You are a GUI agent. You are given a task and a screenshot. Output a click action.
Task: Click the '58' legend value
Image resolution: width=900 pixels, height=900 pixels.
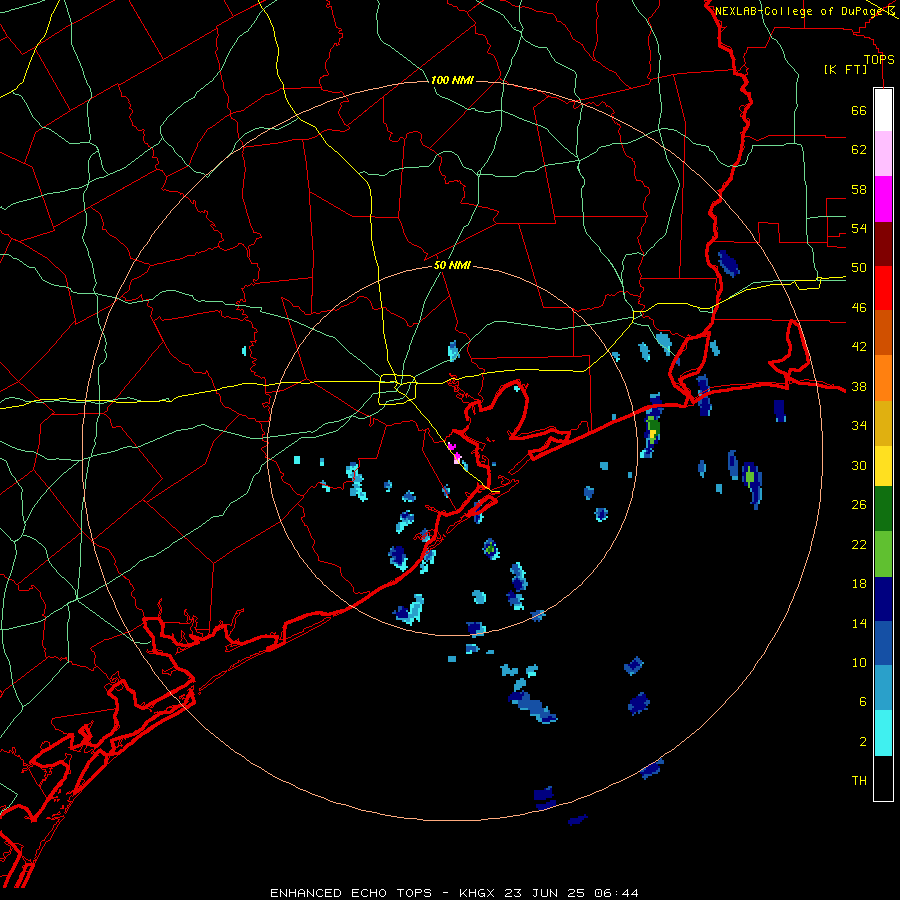[x=859, y=189]
